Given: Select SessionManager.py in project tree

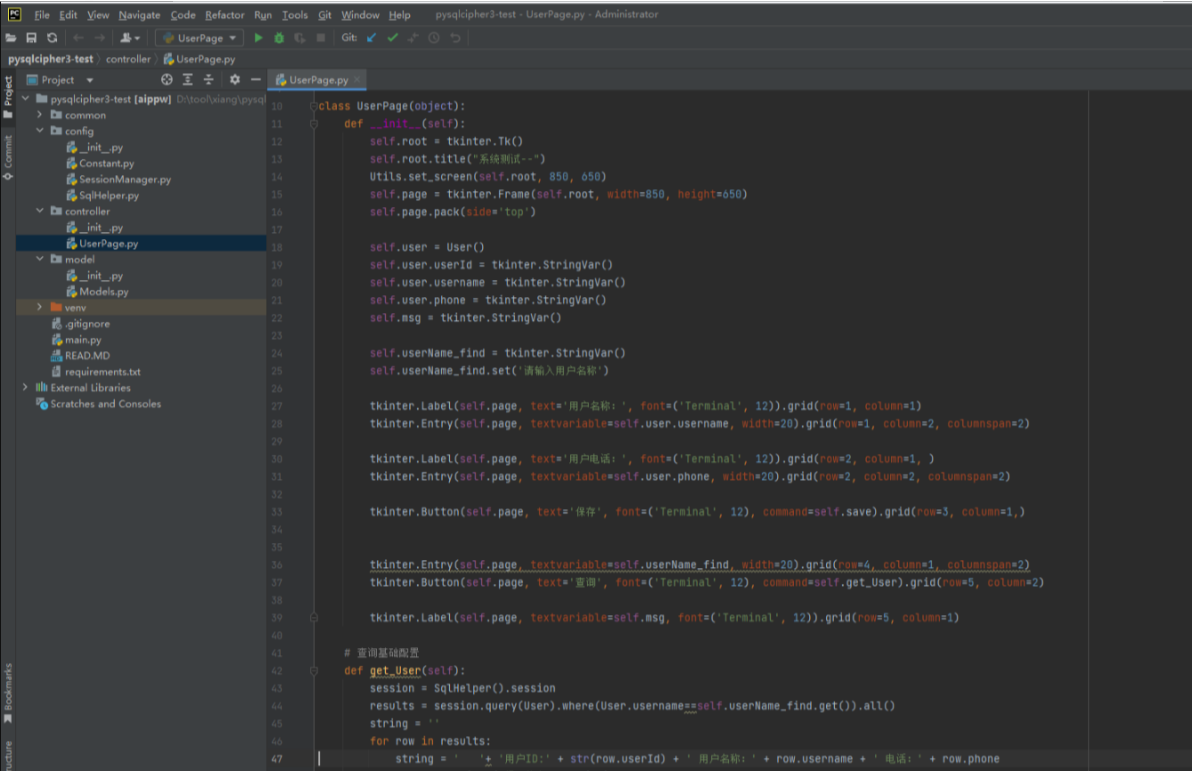Looking at the screenshot, I should (125, 179).
